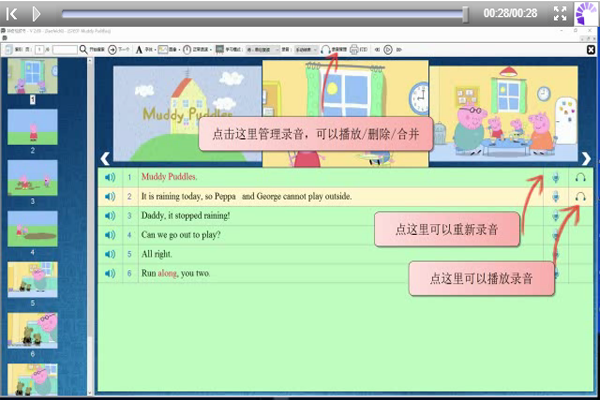Select sentence 'Can we go out to play?'

(181, 235)
